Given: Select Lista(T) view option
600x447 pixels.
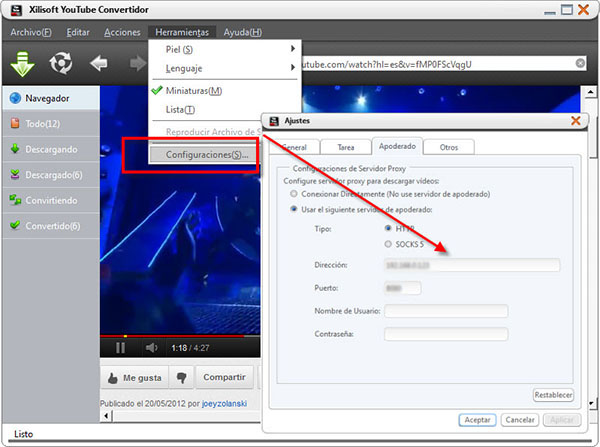Looking at the screenshot, I should tap(180, 109).
